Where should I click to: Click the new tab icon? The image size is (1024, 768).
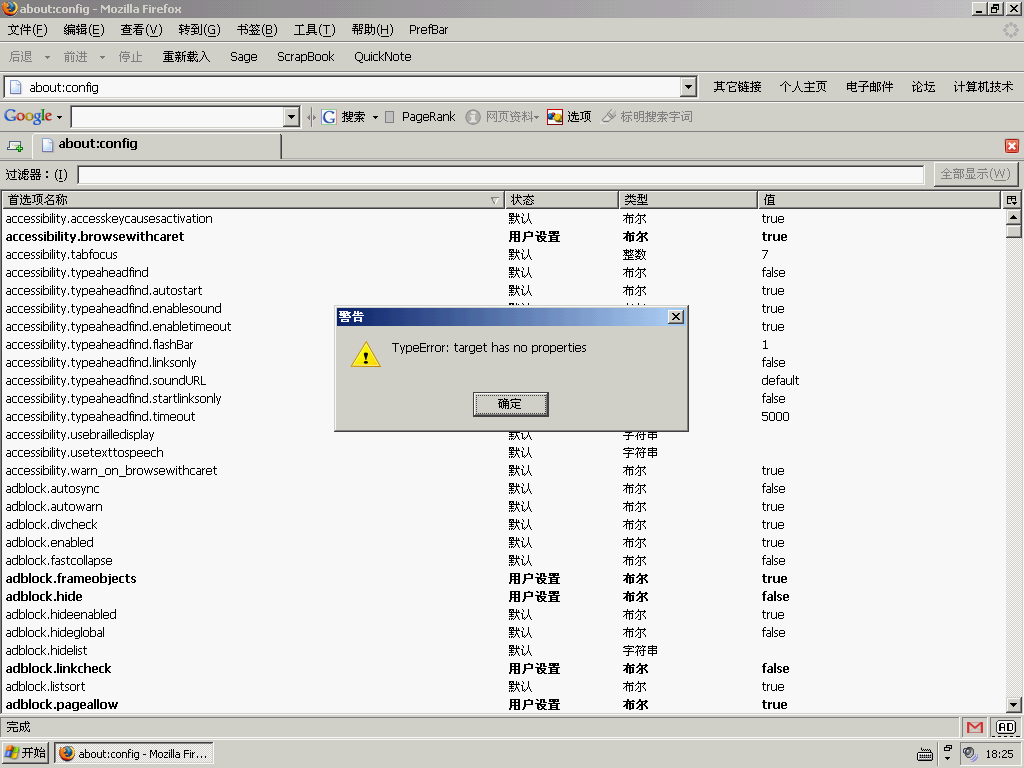pos(15,146)
